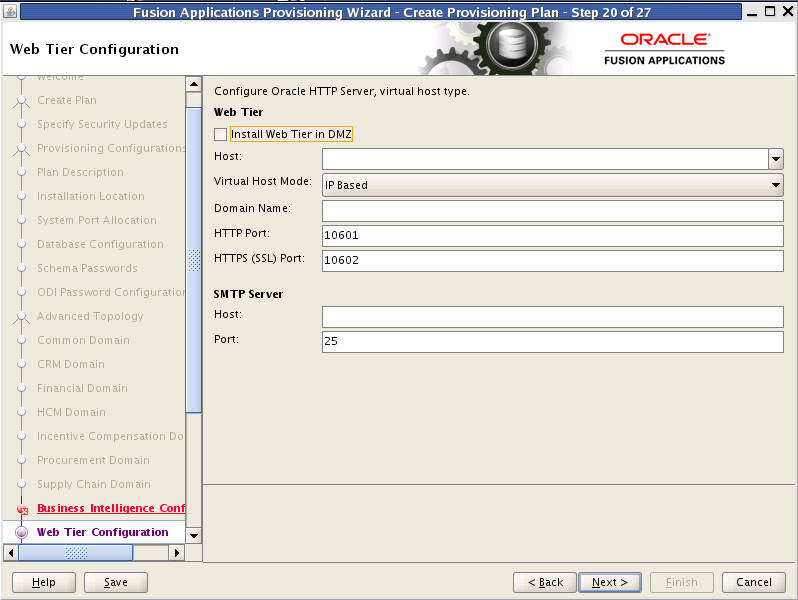This screenshot has height=600, width=798.
Task: Select Installation Location step
Action: click(91, 196)
